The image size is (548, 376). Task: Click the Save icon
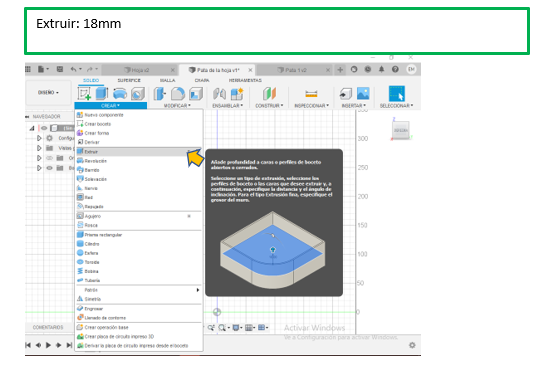(x=60, y=69)
